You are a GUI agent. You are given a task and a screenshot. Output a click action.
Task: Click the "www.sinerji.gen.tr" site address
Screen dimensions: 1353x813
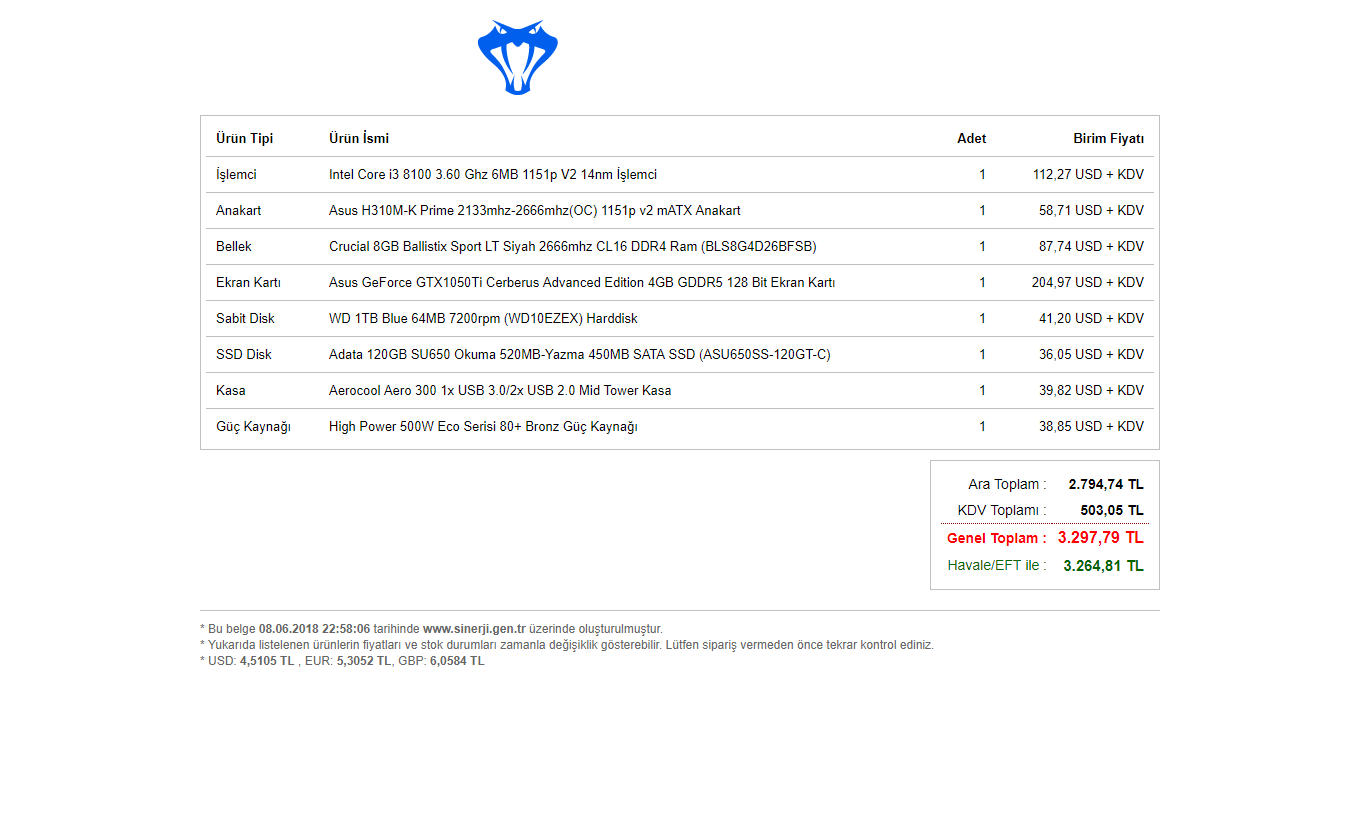tap(474, 629)
